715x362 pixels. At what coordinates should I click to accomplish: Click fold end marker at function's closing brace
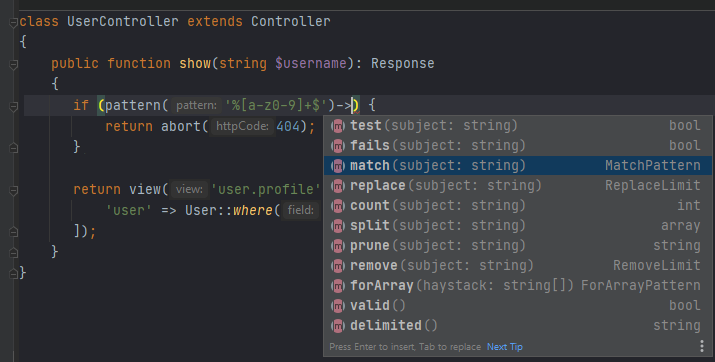(x=14, y=252)
